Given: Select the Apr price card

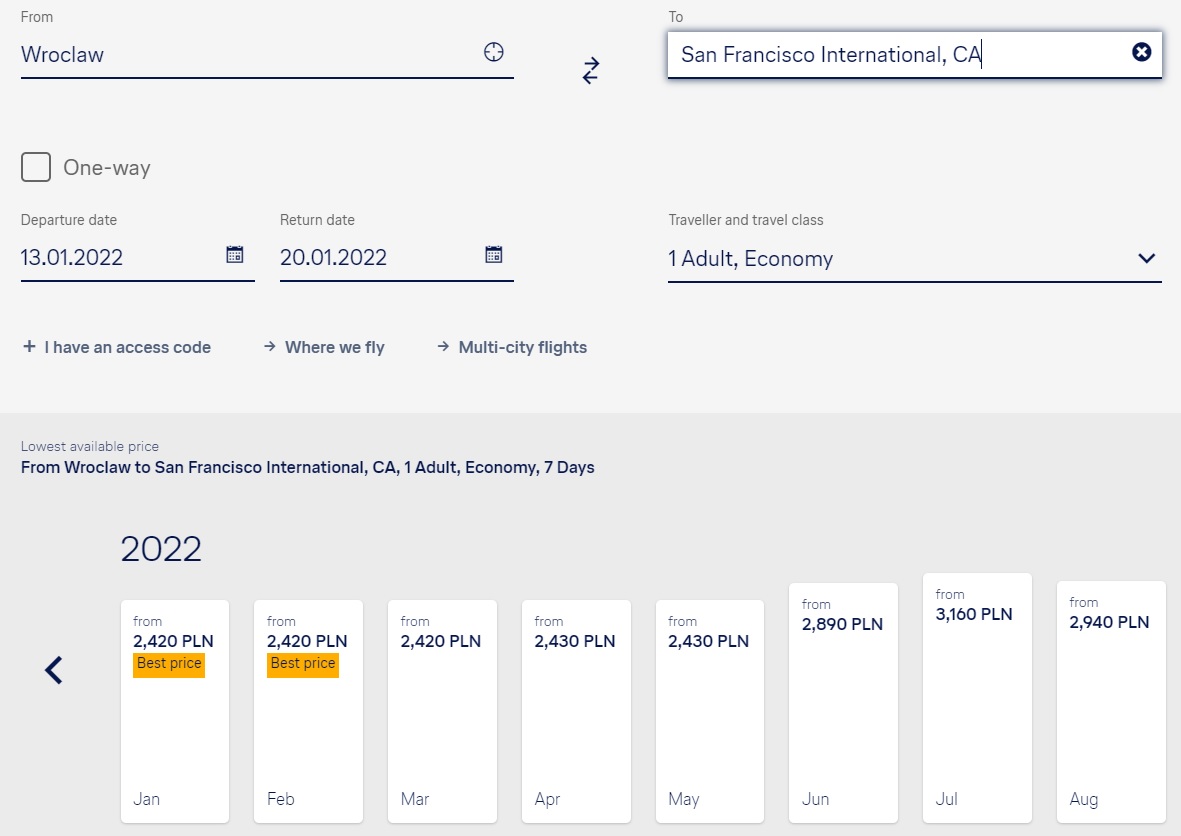Looking at the screenshot, I should click(576, 711).
